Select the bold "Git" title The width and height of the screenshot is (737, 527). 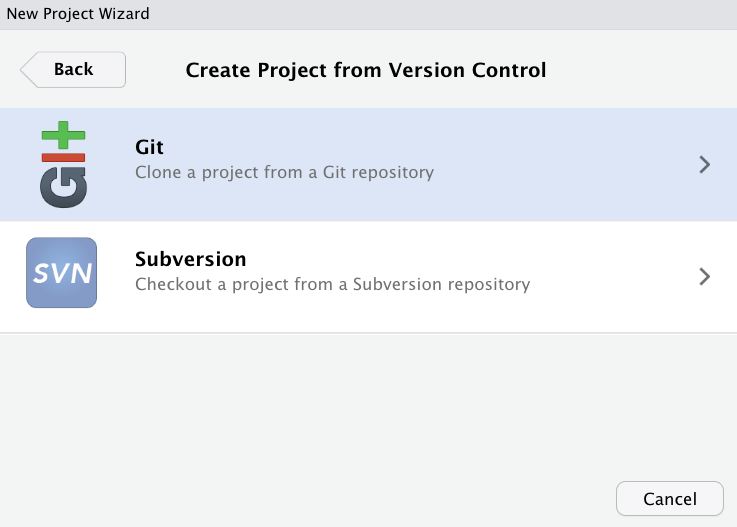(x=149, y=147)
